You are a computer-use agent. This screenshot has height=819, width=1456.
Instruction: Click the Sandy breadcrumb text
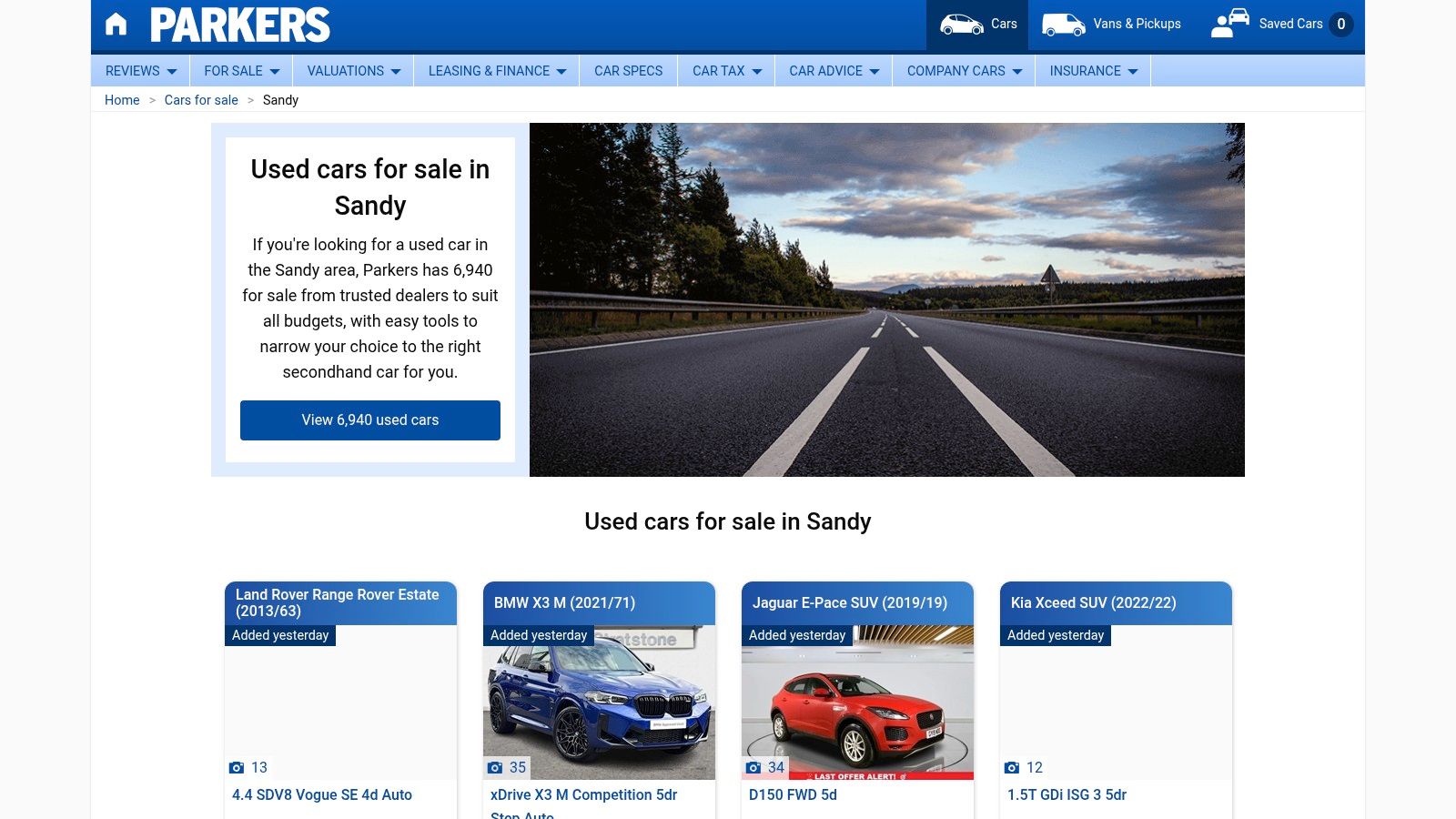pos(280,100)
